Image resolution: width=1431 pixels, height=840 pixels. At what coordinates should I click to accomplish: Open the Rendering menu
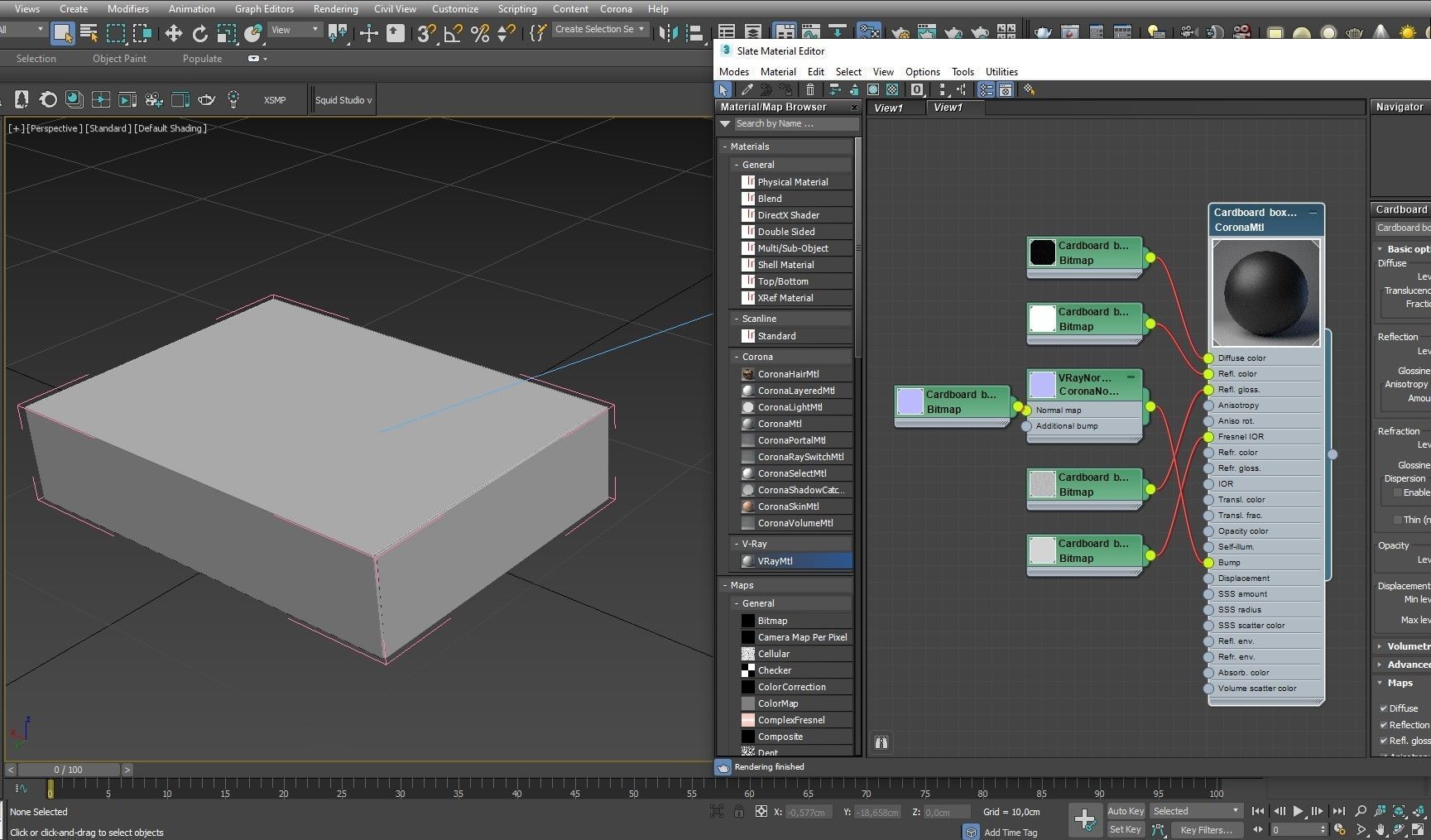click(335, 9)
